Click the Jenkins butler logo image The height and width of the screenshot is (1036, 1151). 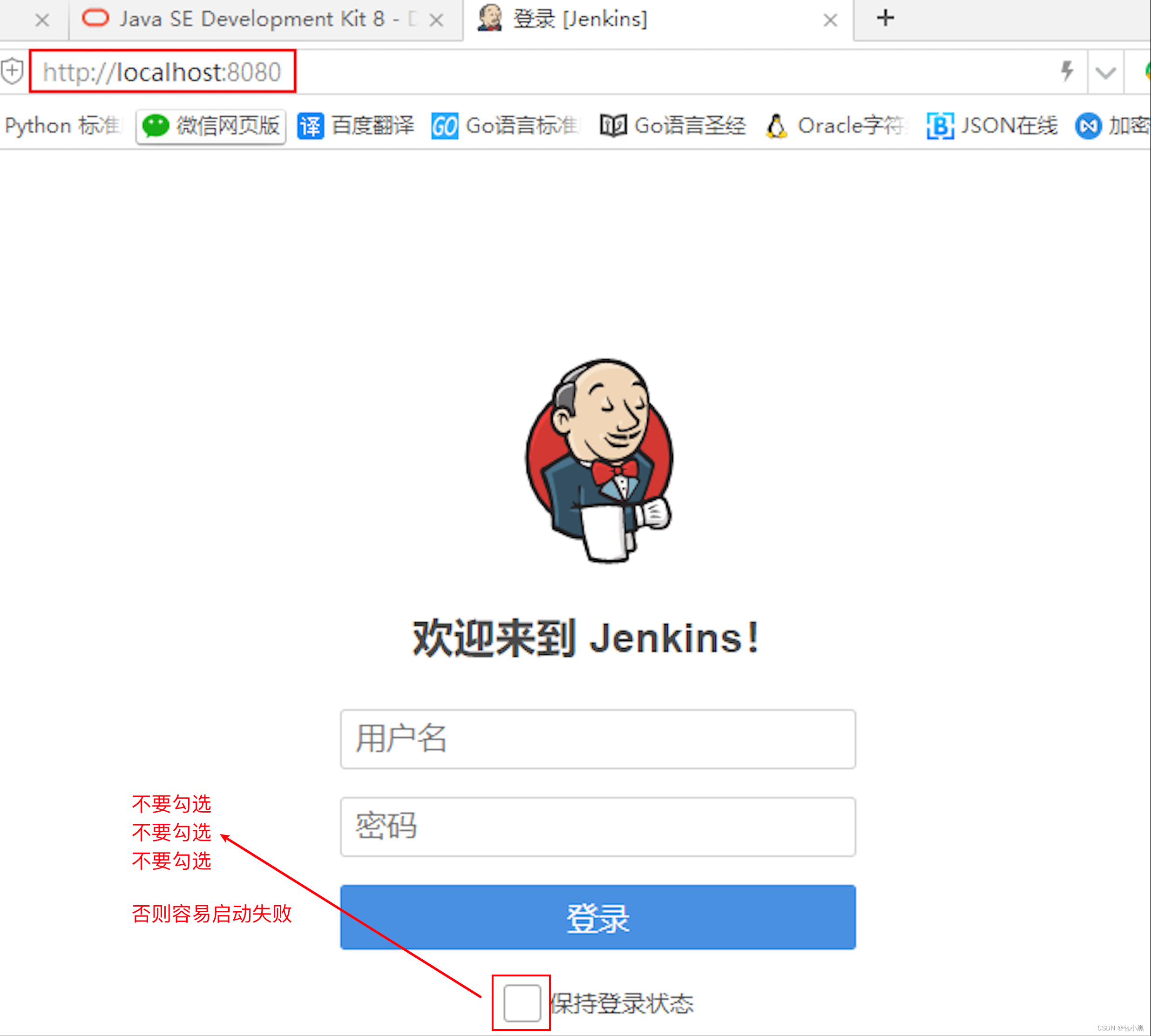coord(599,460)
